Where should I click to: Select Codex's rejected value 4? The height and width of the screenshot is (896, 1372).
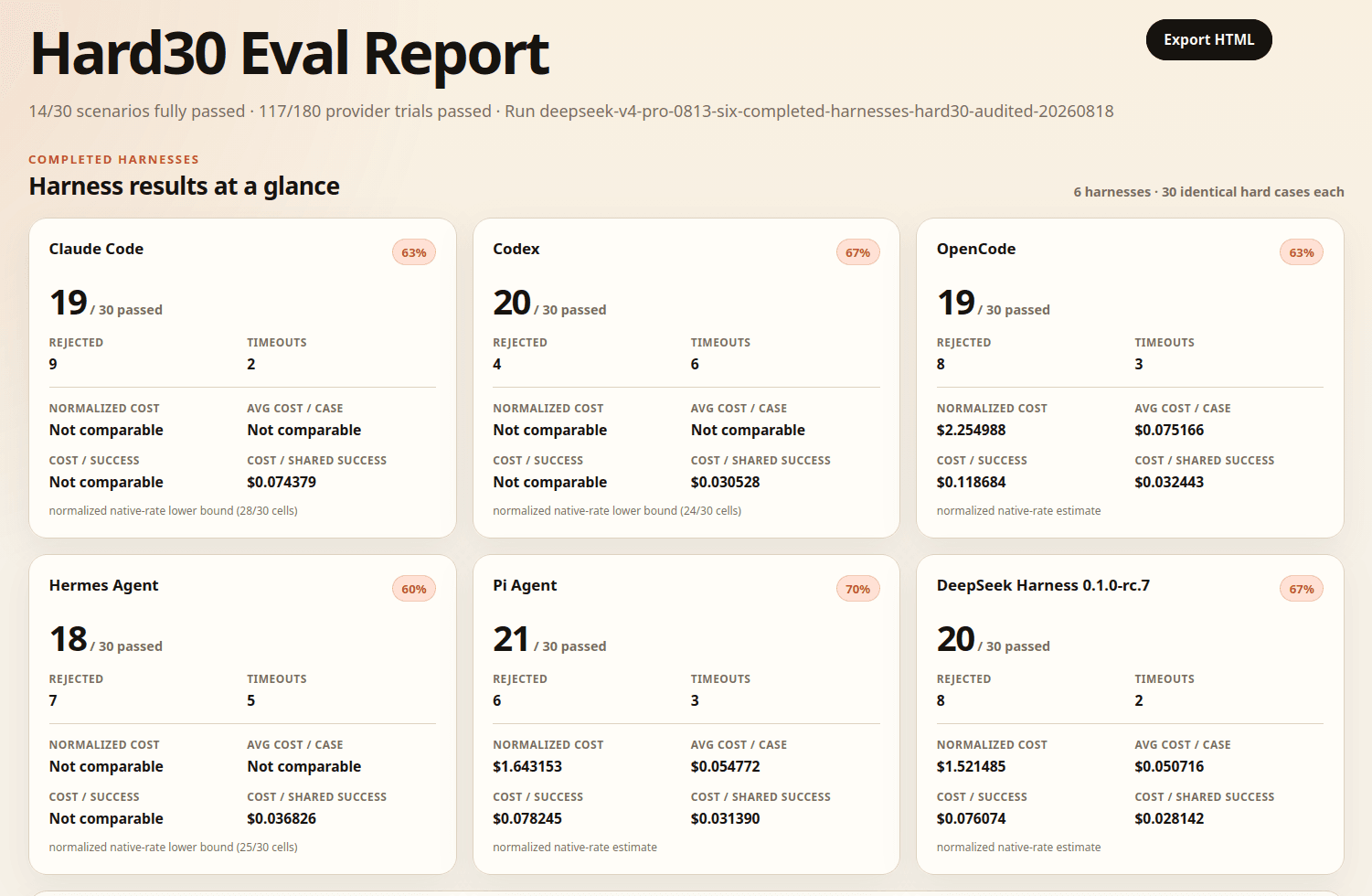point(497,364)
